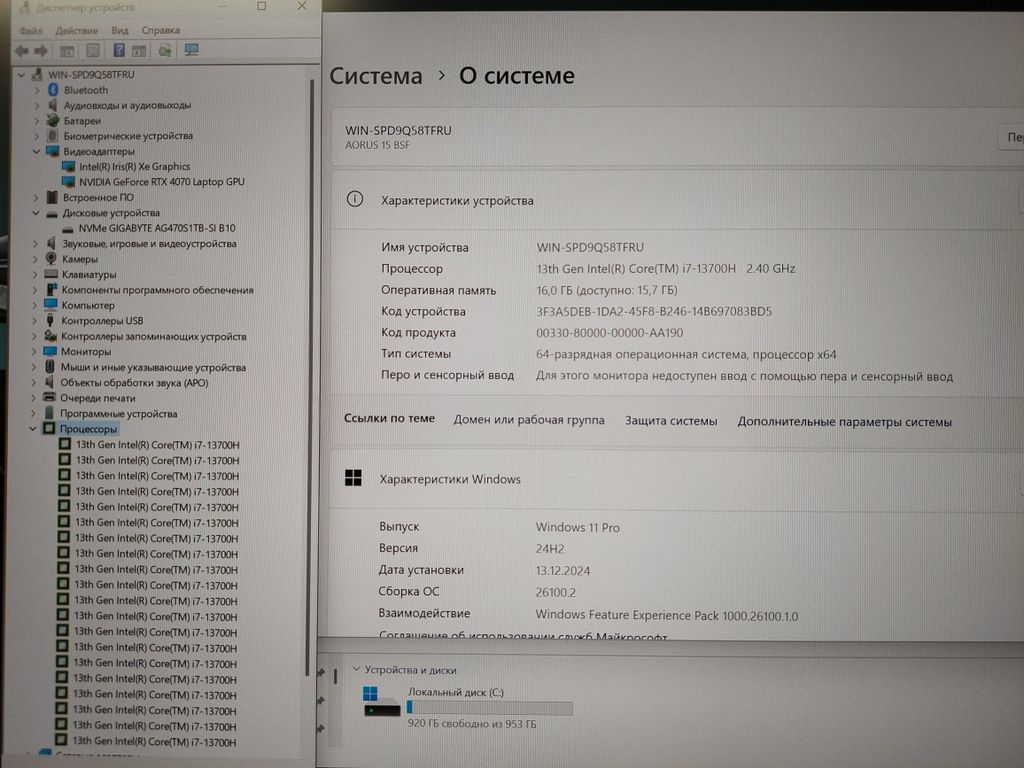Select the Intel Iris Xe Graphics adapter
Viewport: 1024px width, 768px height.
pyautogui.click(x=134, y=167)
